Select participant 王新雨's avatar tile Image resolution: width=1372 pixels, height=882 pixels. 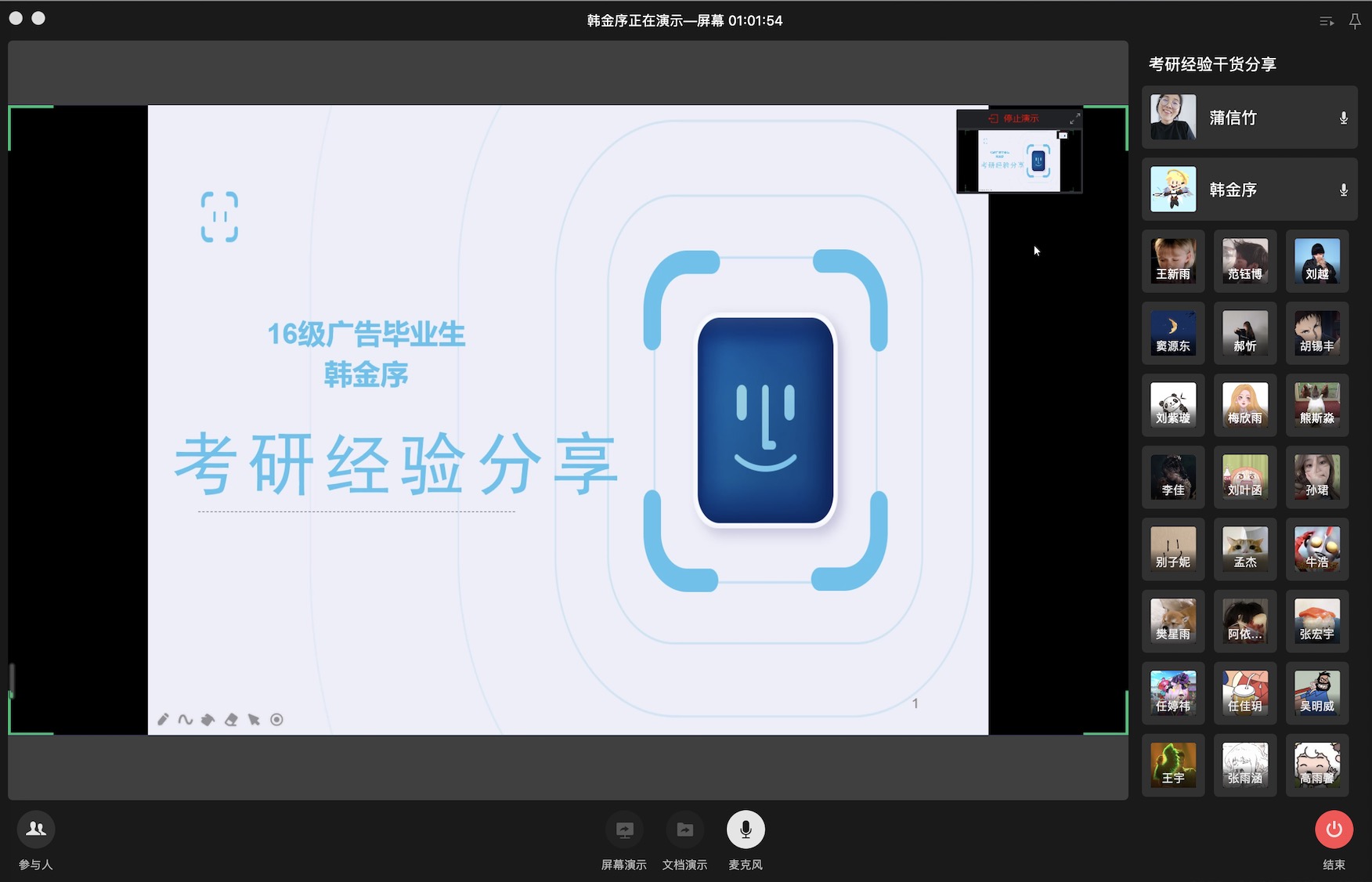1172,261
